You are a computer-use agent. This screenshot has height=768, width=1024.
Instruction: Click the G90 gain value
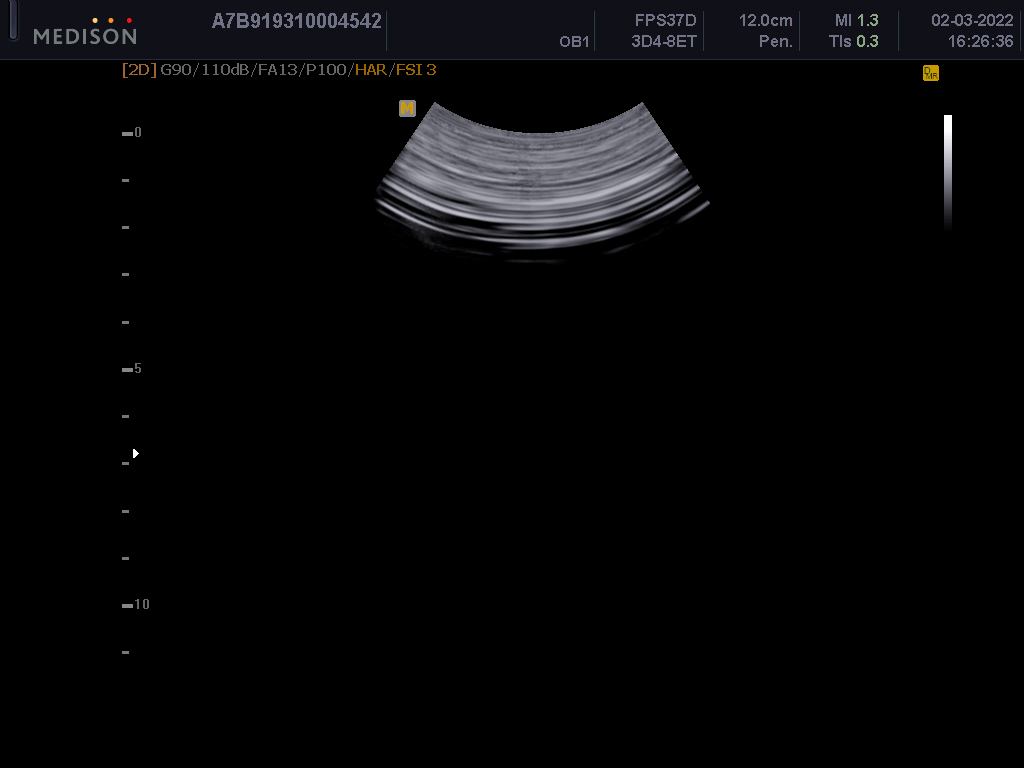coord(174,70)
